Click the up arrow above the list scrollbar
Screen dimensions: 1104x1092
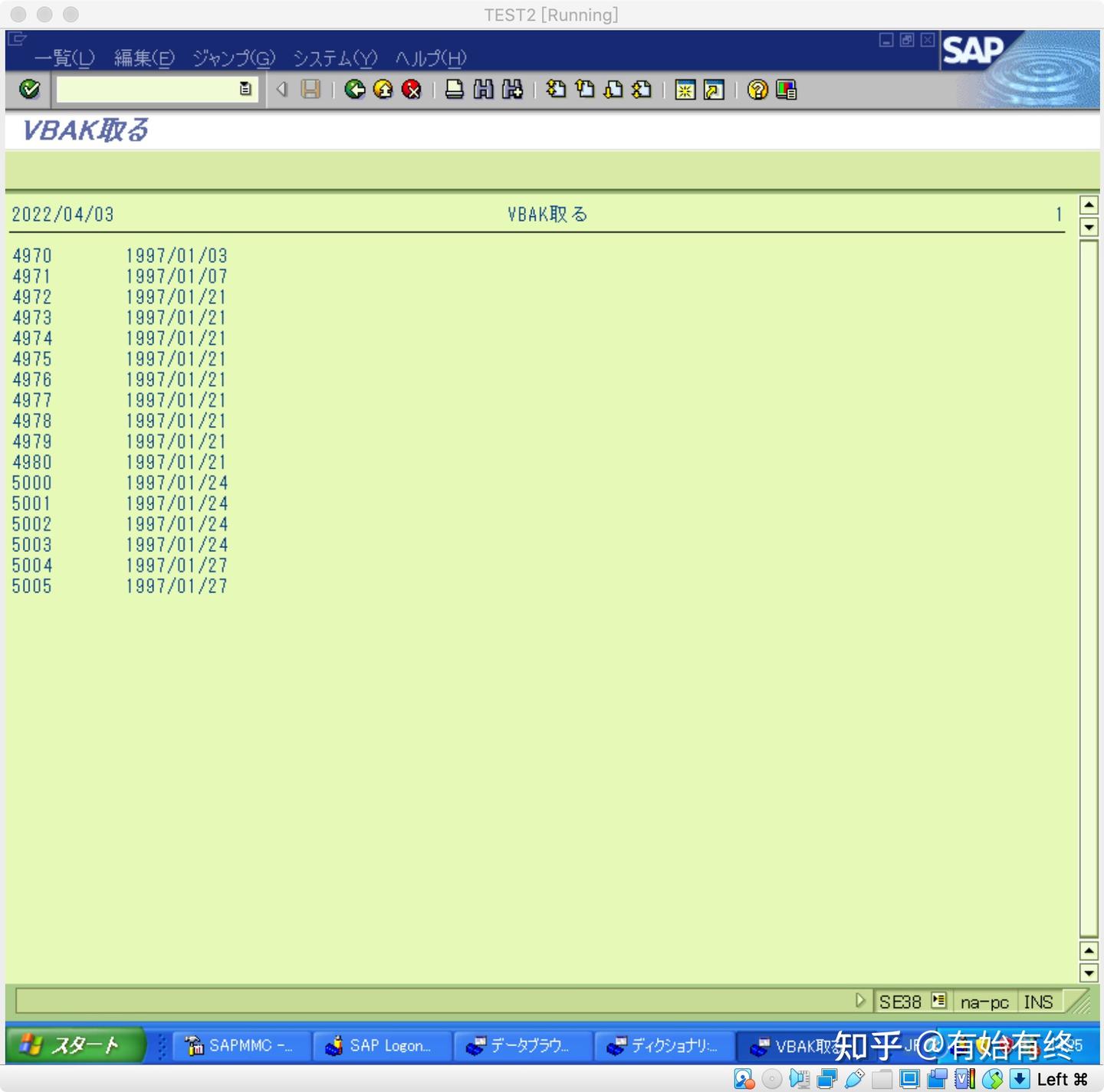coord(1089,205)
